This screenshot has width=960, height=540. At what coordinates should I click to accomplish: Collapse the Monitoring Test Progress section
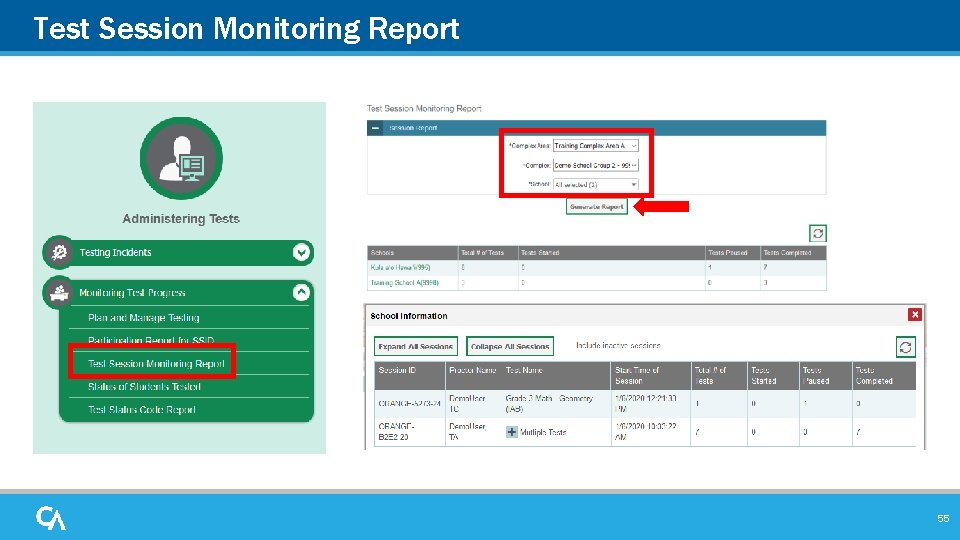point(301,293)
